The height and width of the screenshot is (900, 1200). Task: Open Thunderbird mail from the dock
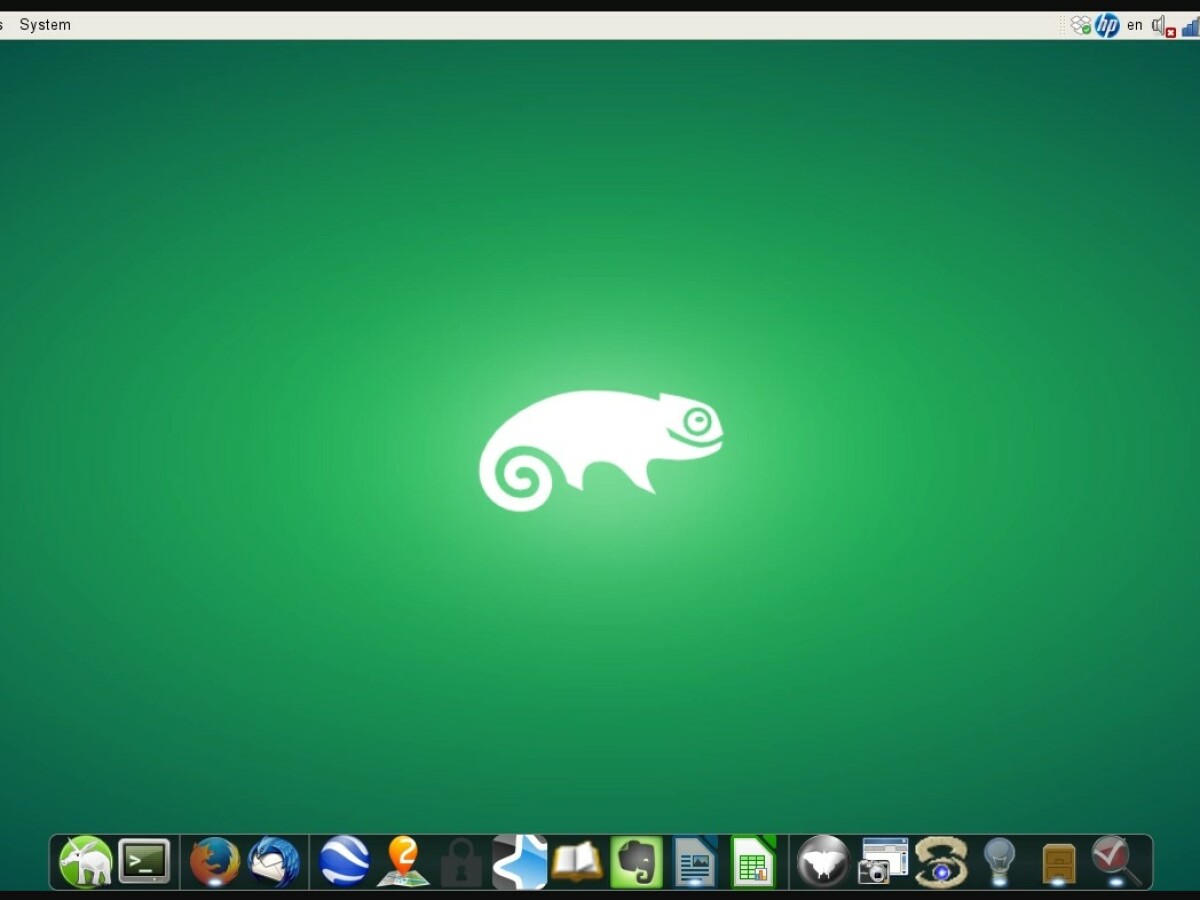274,861
